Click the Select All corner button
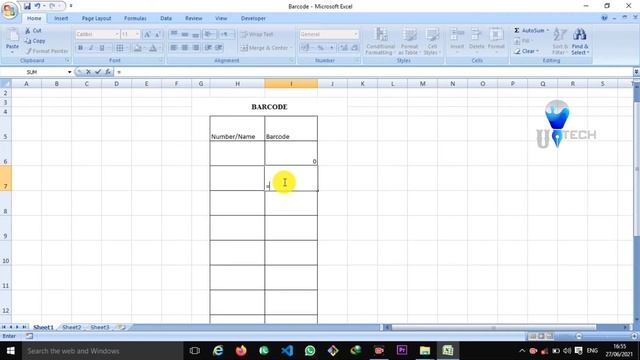The height and width of the screenshot is (360, 640). point(5,84)
